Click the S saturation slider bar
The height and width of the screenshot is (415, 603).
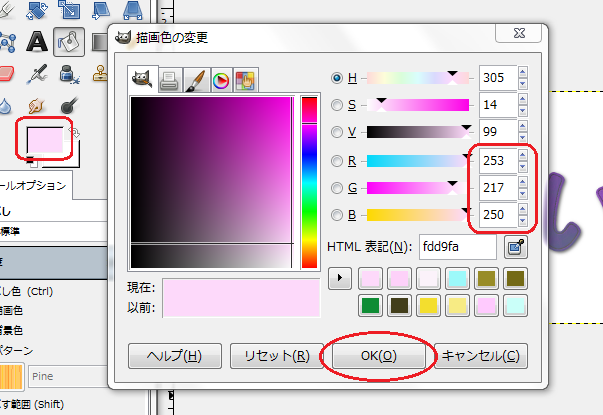418,105
